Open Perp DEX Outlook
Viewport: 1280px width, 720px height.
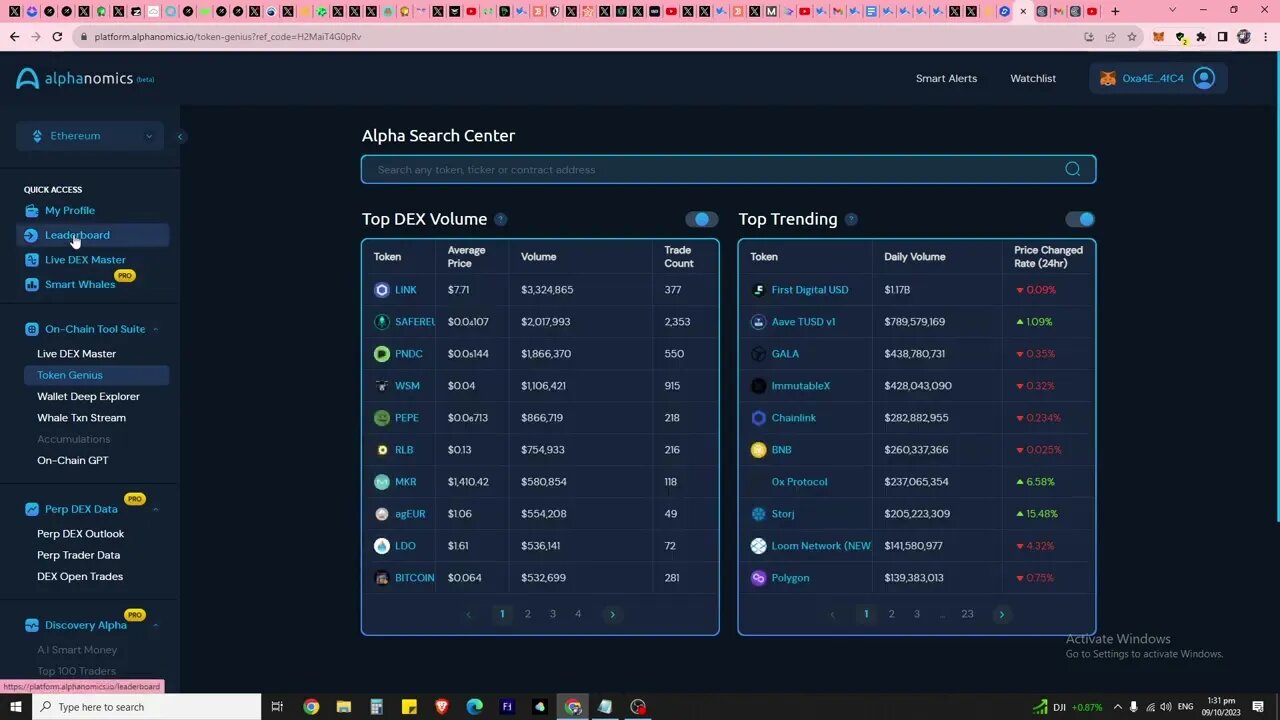(80, 534)
